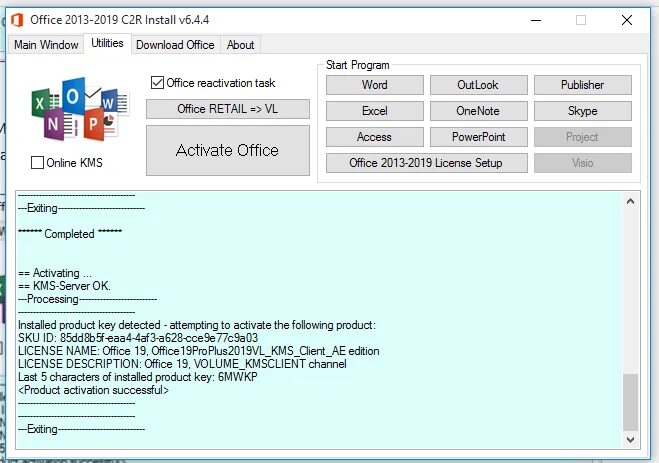Click the log scrollbar up arrow
Viewport: 659px width, 463px height.
pyautogui.click(x=630, y=201)
